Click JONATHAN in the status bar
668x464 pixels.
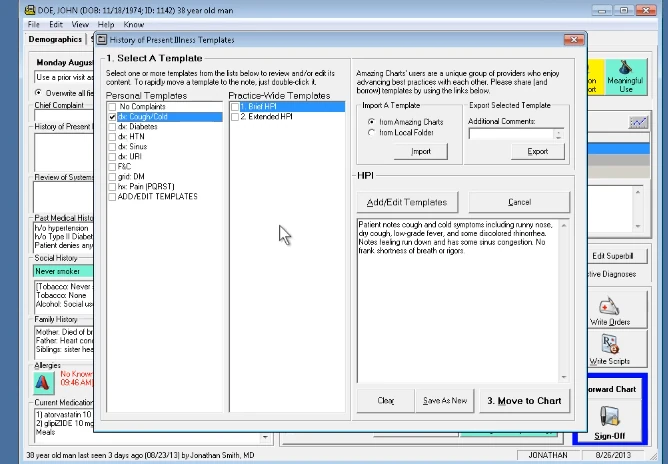pos(548,455)
